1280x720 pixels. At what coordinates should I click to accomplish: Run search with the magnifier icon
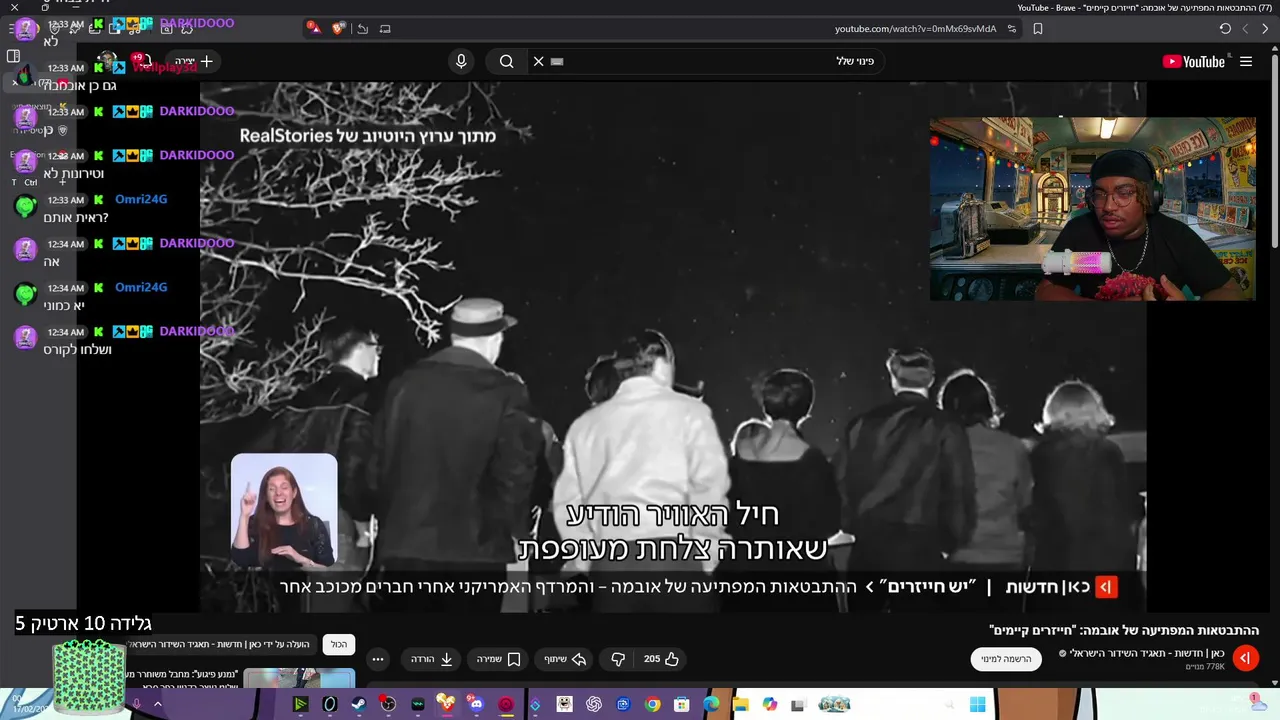click(507, 61)
